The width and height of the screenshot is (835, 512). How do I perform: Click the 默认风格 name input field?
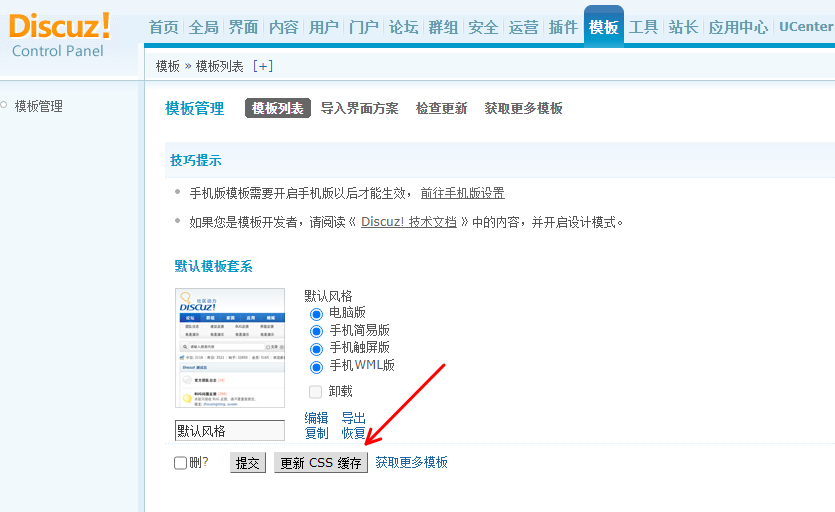point(229,431)
